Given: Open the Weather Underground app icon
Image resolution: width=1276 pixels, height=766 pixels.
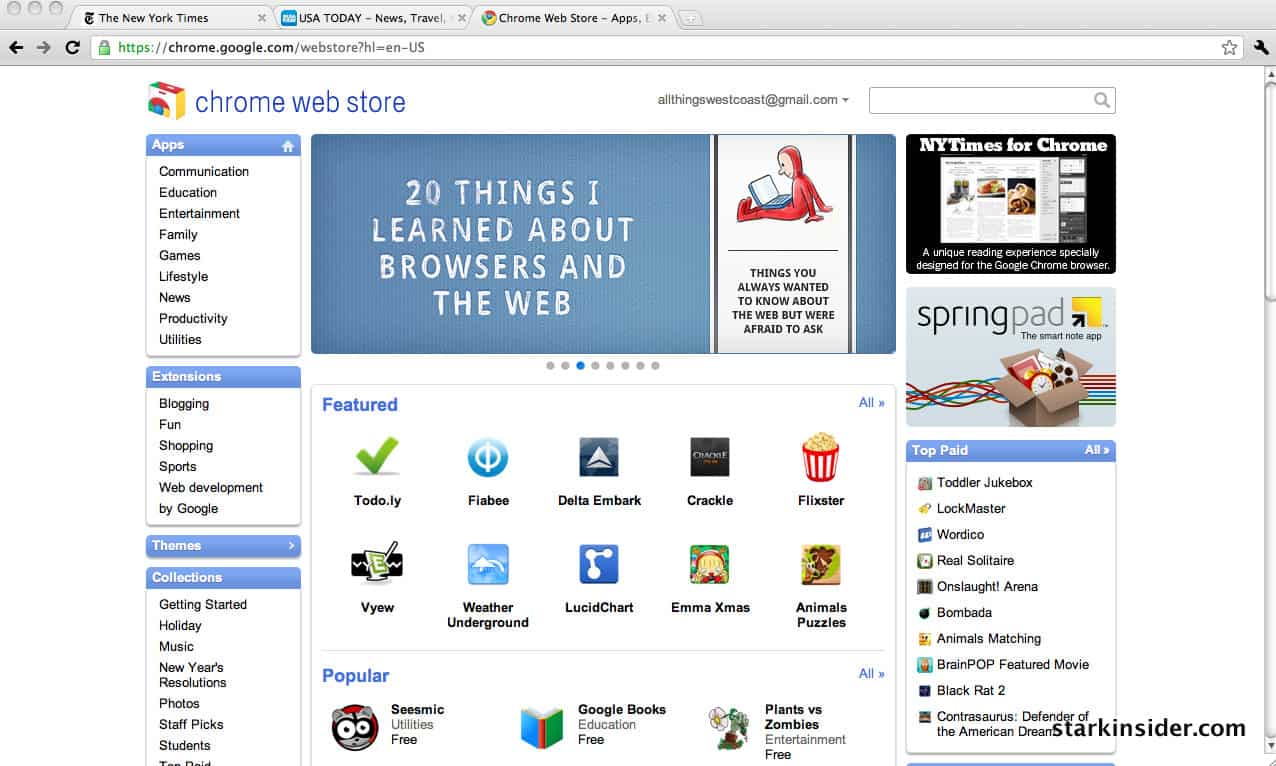Looking at the screenshot, I should tap(488, 565).
